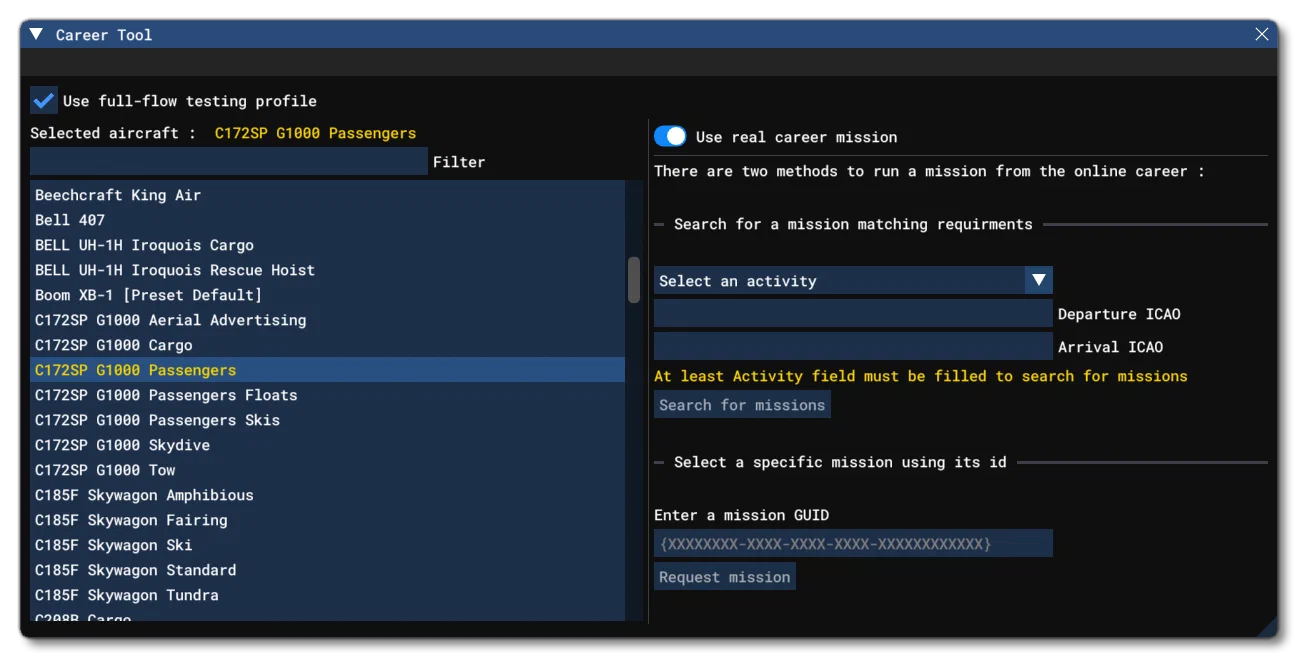Click the window resize grip corner
Screen dimensions: 1298x658
coord(1268,628)
